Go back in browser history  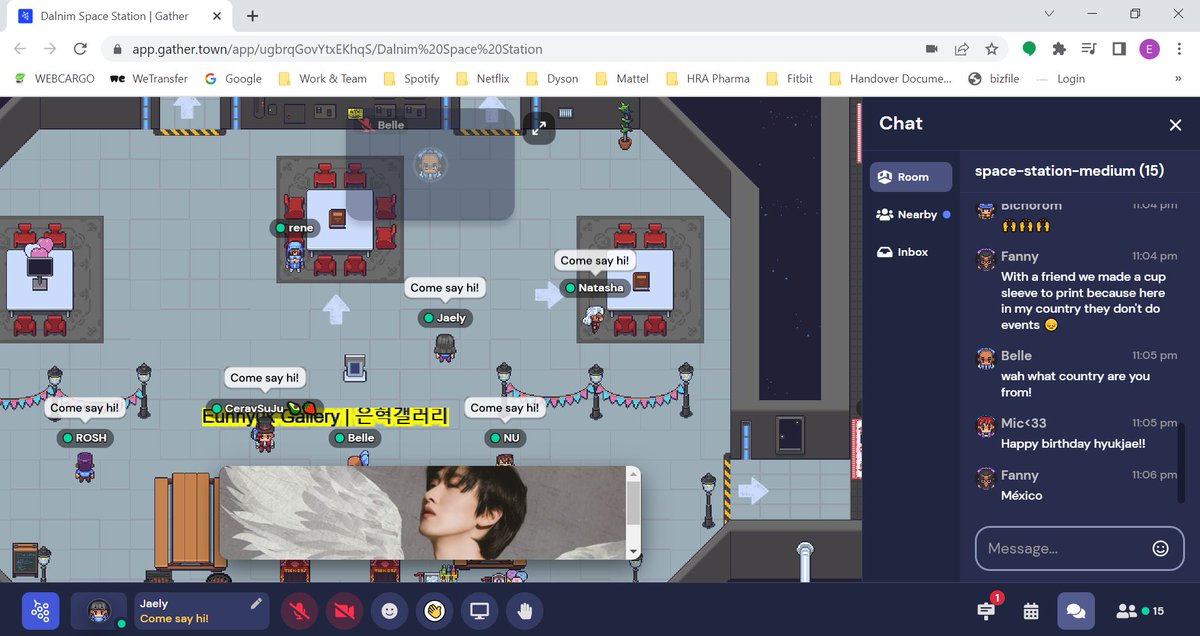20,48
